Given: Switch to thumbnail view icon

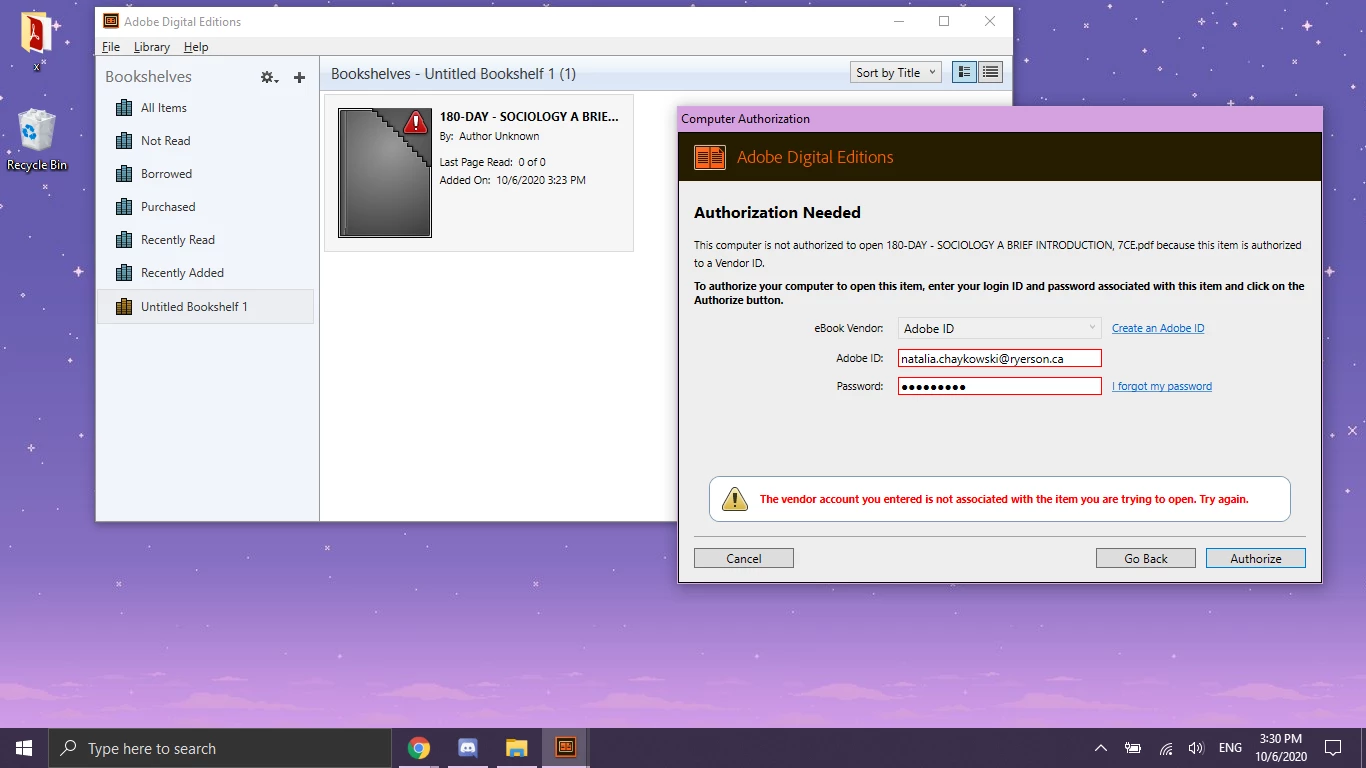Looking at the screenshot, I should click(964, 72).
